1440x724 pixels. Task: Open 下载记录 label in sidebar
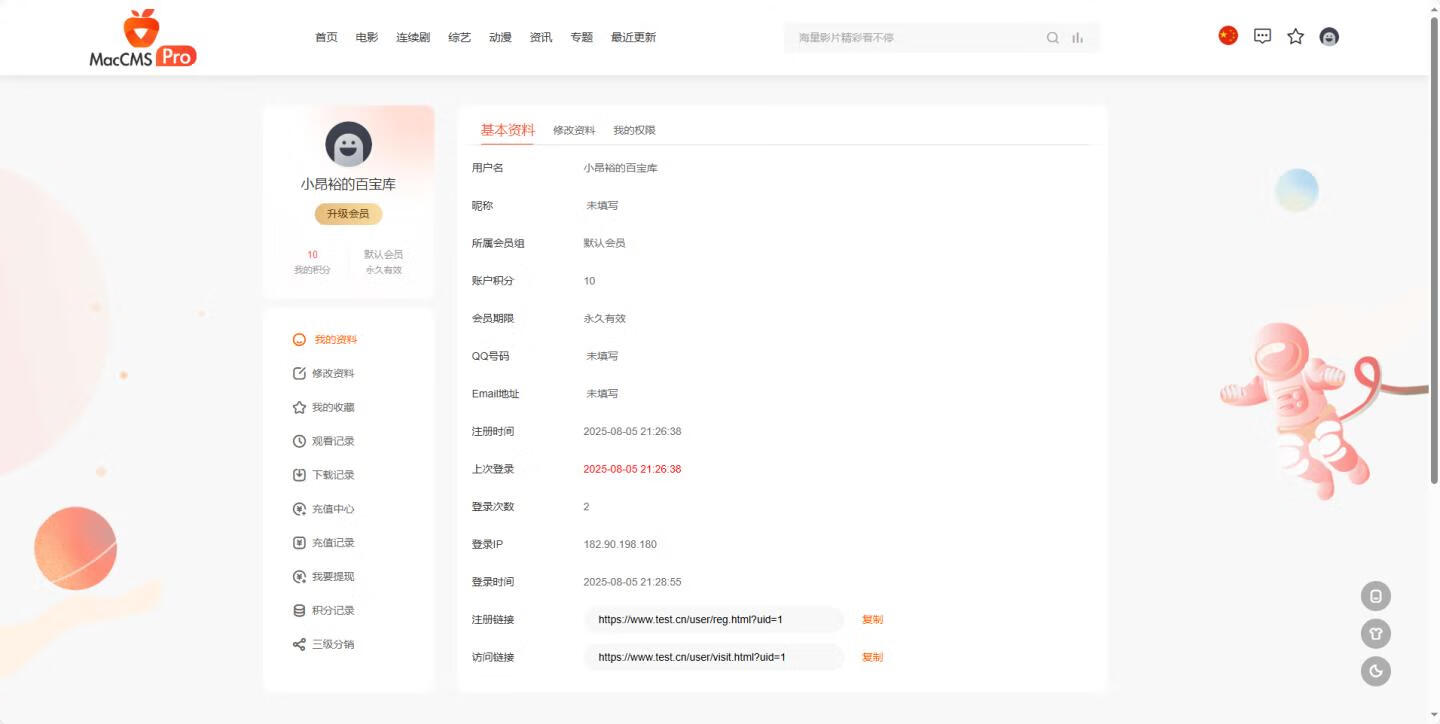[x=333, y=475]
